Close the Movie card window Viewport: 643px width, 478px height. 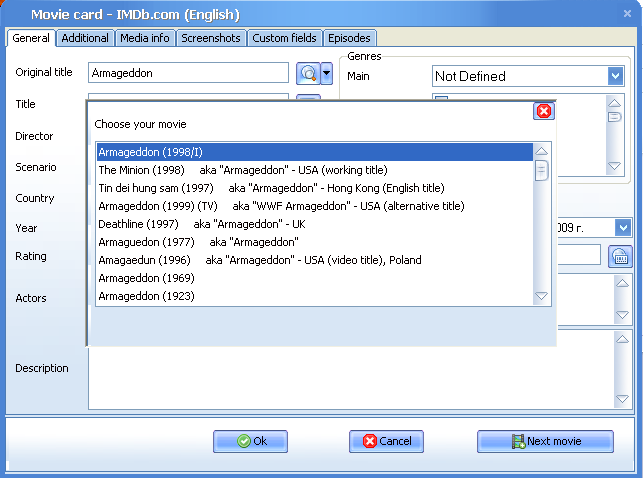click(627, 14)
